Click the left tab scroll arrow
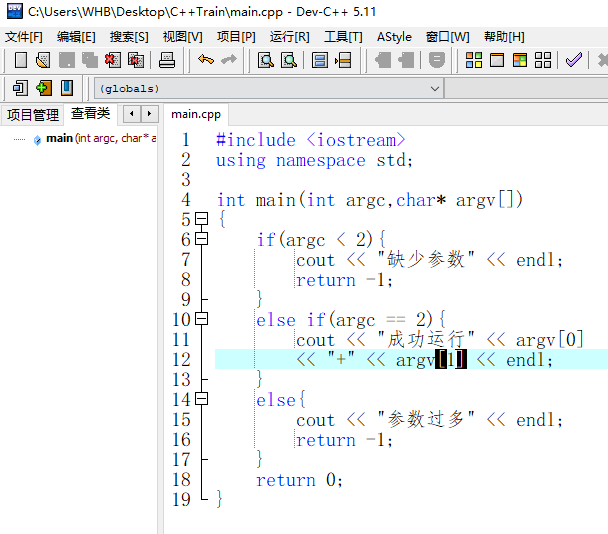Screen dimensions: 608x534 (132, 114)
